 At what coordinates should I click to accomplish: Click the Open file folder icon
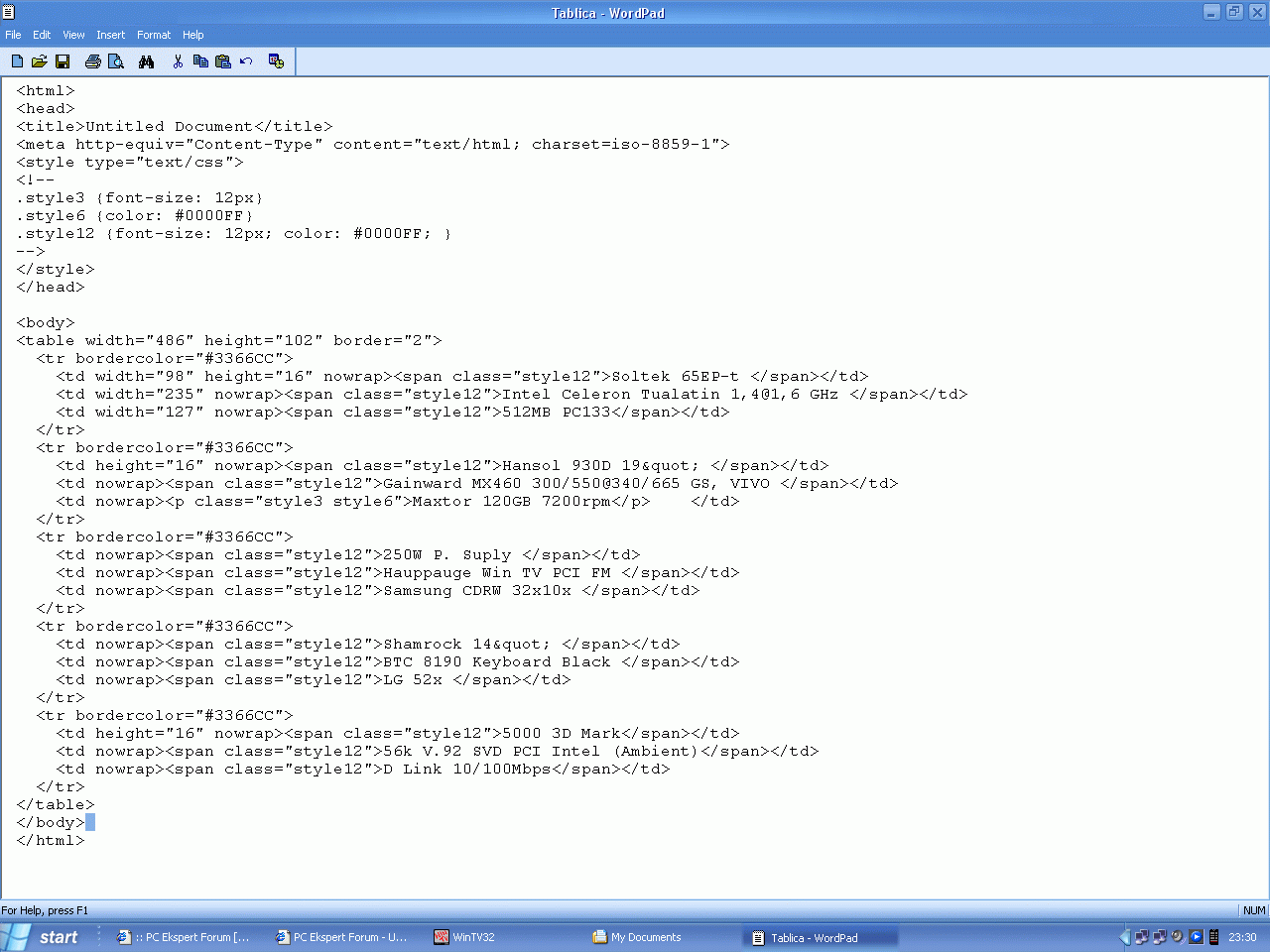40,61
